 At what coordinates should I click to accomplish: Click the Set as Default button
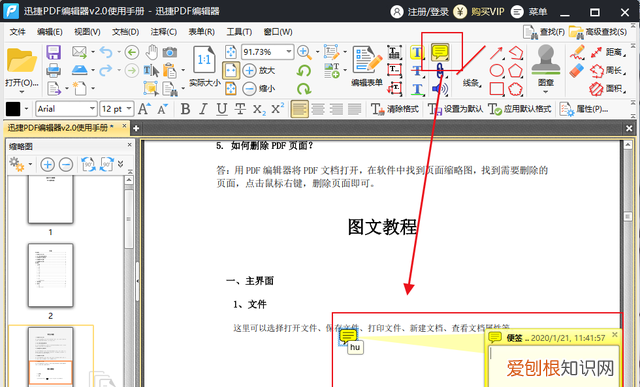(455, 109)
